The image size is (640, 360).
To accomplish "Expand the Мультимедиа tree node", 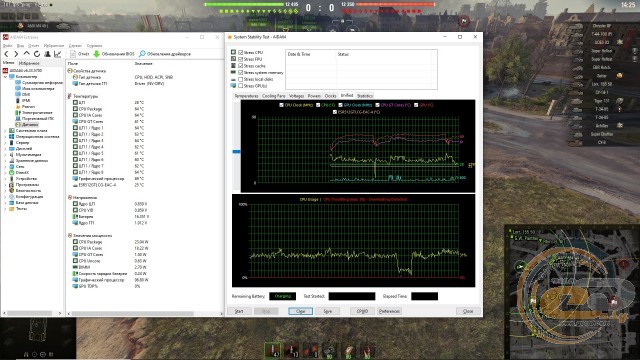I will coord(5,155).
